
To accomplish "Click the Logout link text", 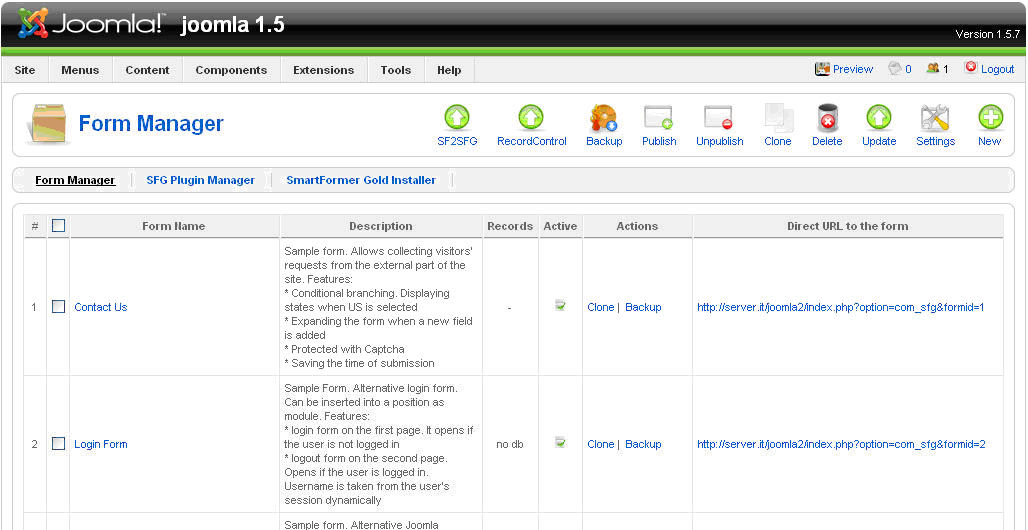I will pyautogui.click(x=998, y=69).
